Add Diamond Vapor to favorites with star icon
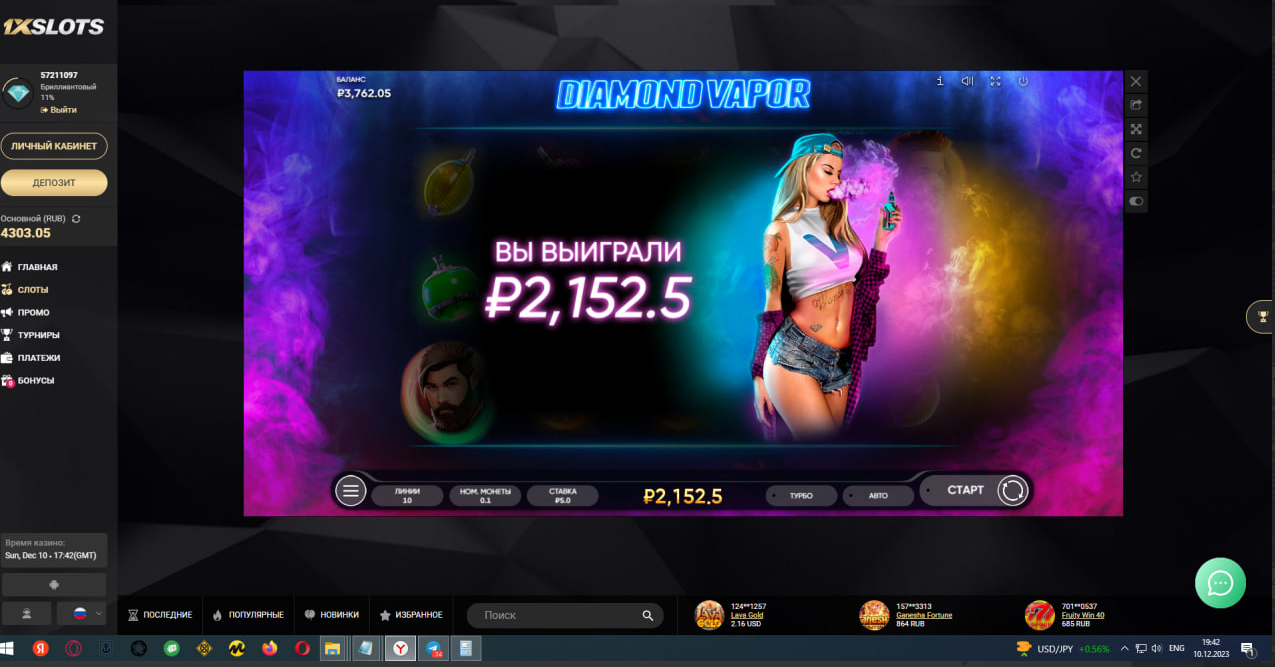 (x=1136, y=177)
